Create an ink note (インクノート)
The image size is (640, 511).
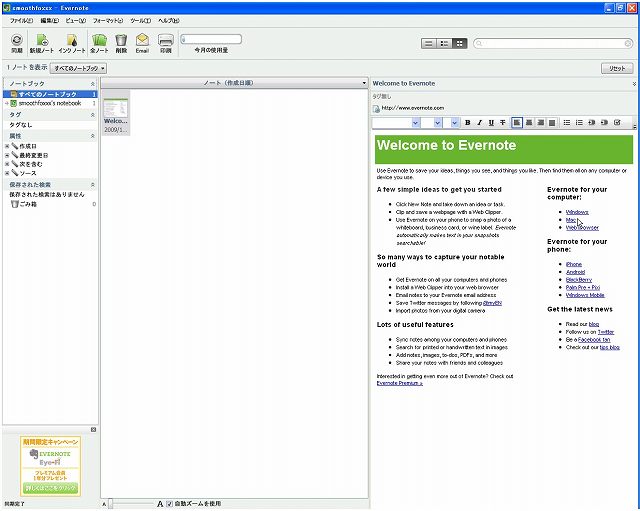click(x=72, y=43)
